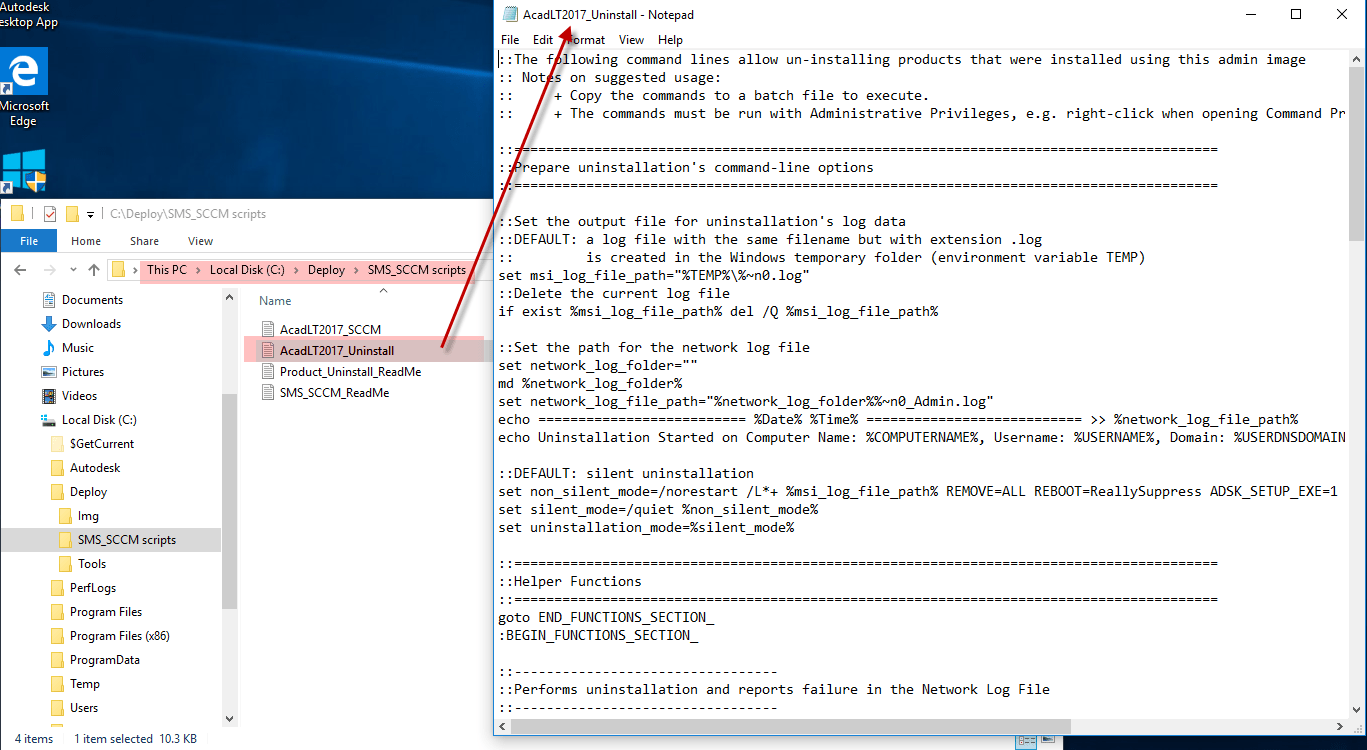Image resolution: width=1367 pixels, height=750 pixels.
Task: Click the Properties icon on Quick Access Toolbar
Action: [48, 213]
